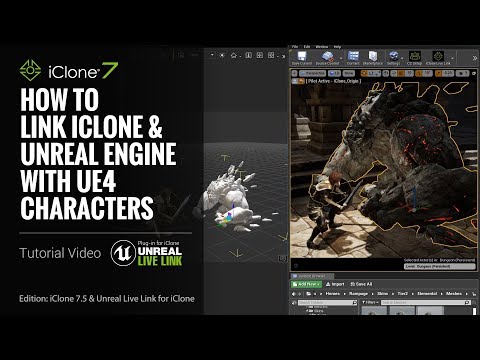Collapse the sources panel toggle icon
This screenshot has height=360, width=480.
click(294, 303)
